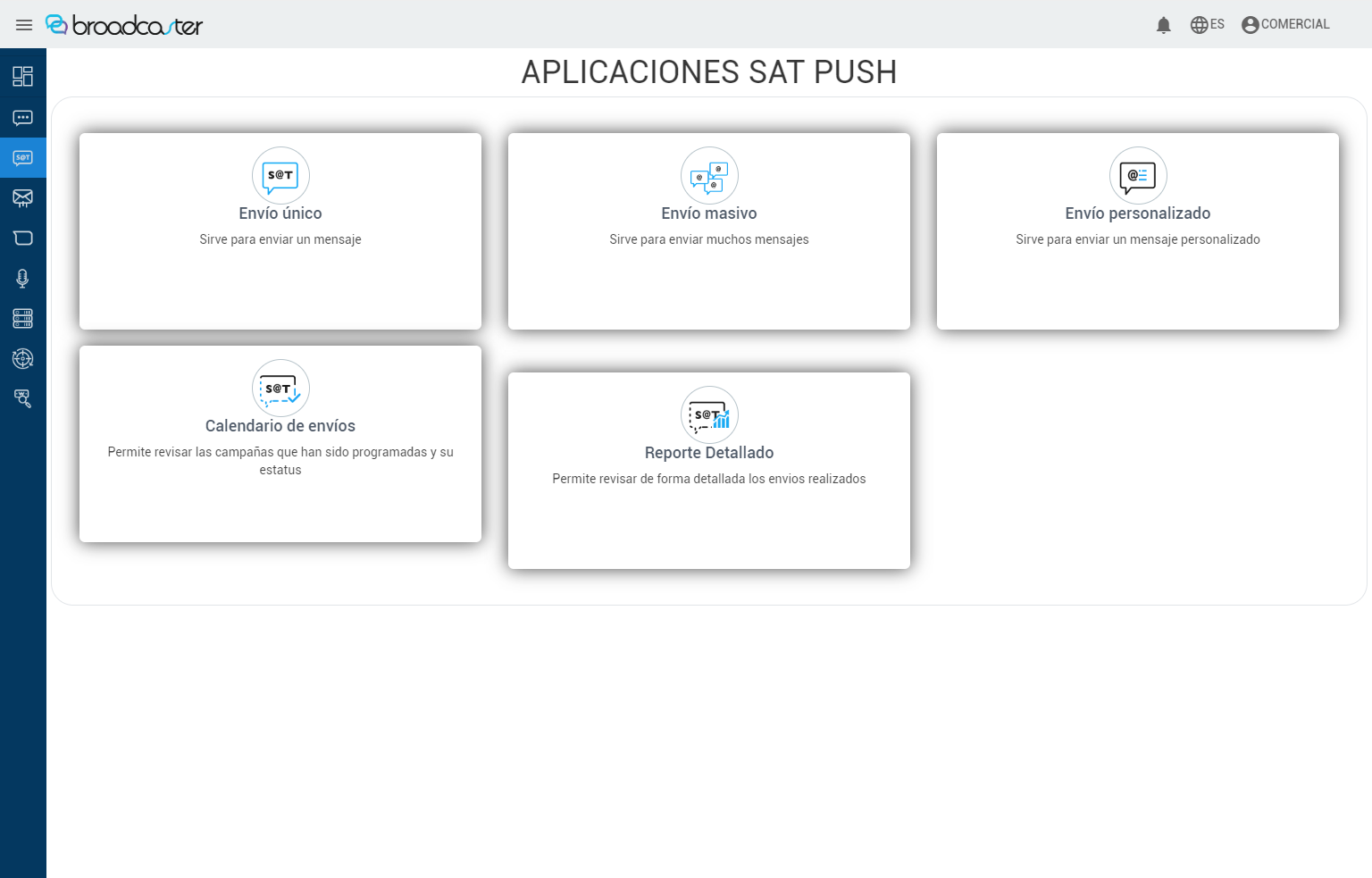Open the server stack sidebar icon
The image size is (1372, 878).
click(22, 318)
